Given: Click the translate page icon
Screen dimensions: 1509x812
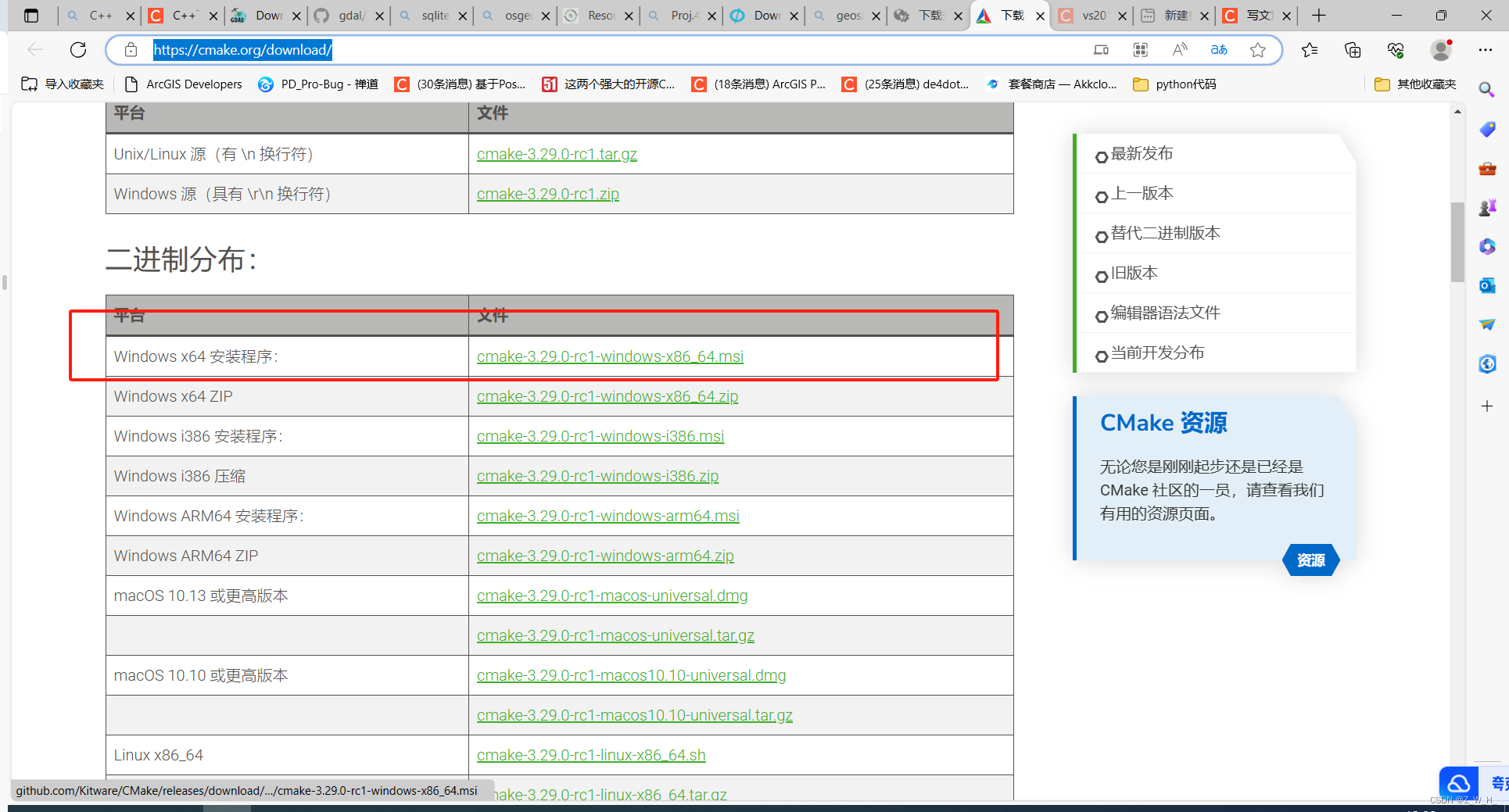Looking at the screenshot, I should click(1219, 50).
